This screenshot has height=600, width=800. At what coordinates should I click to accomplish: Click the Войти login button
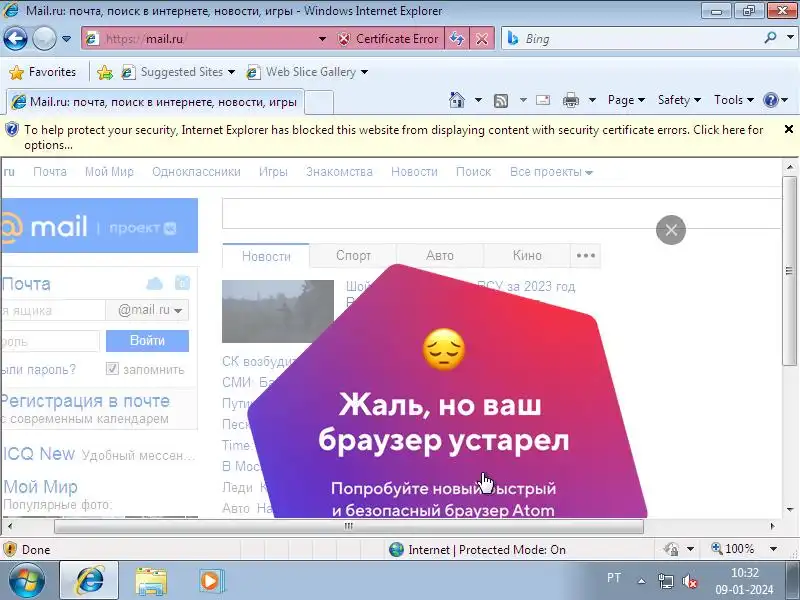pos(147,340)
